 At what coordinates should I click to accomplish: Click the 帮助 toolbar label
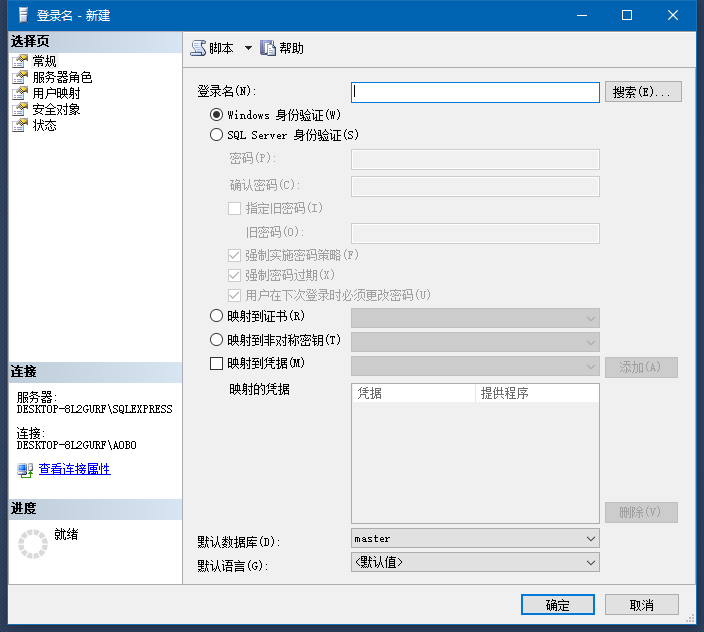coord(291,48)
